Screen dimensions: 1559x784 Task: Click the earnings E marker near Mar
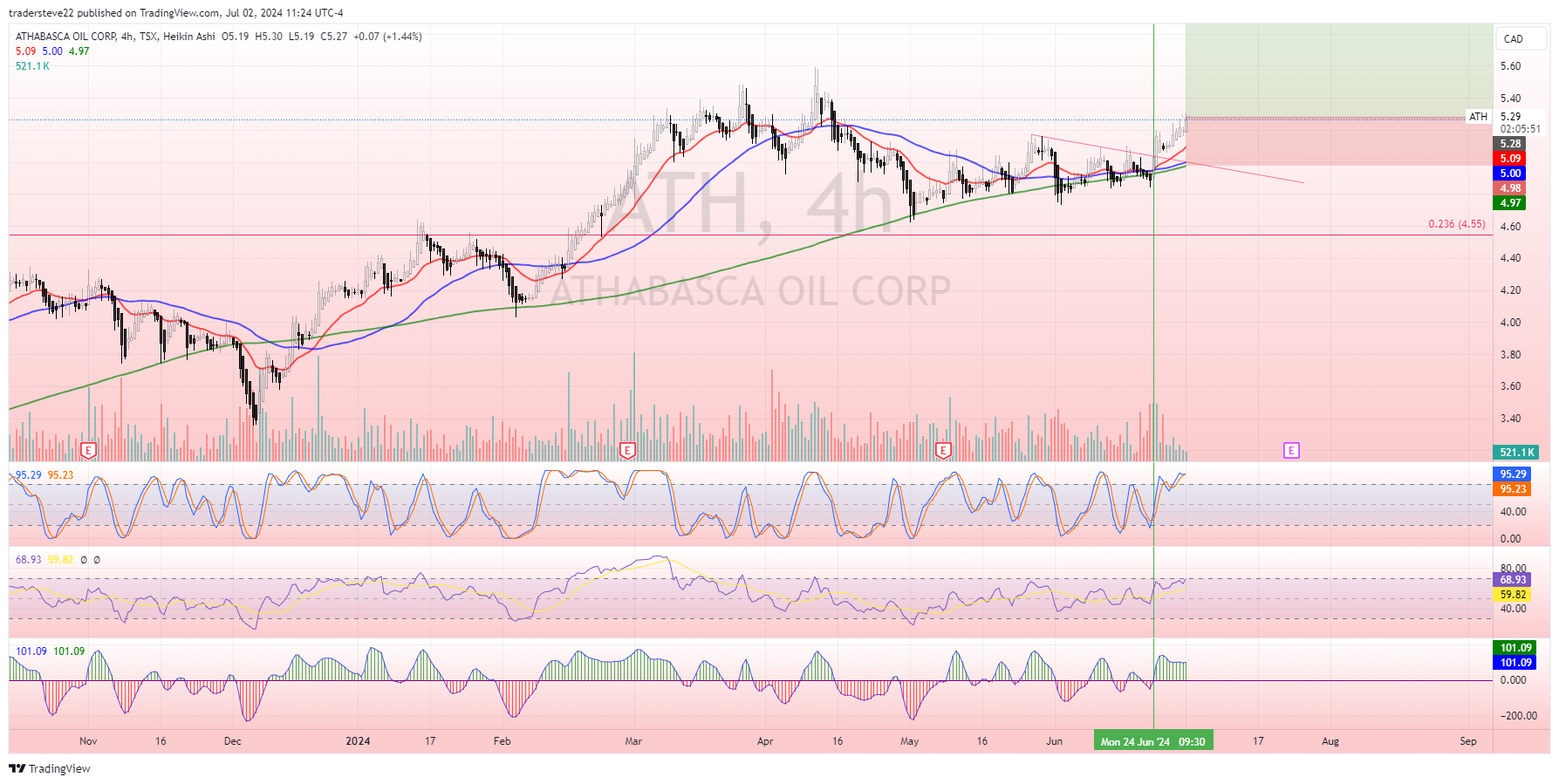tap(626, 451)
